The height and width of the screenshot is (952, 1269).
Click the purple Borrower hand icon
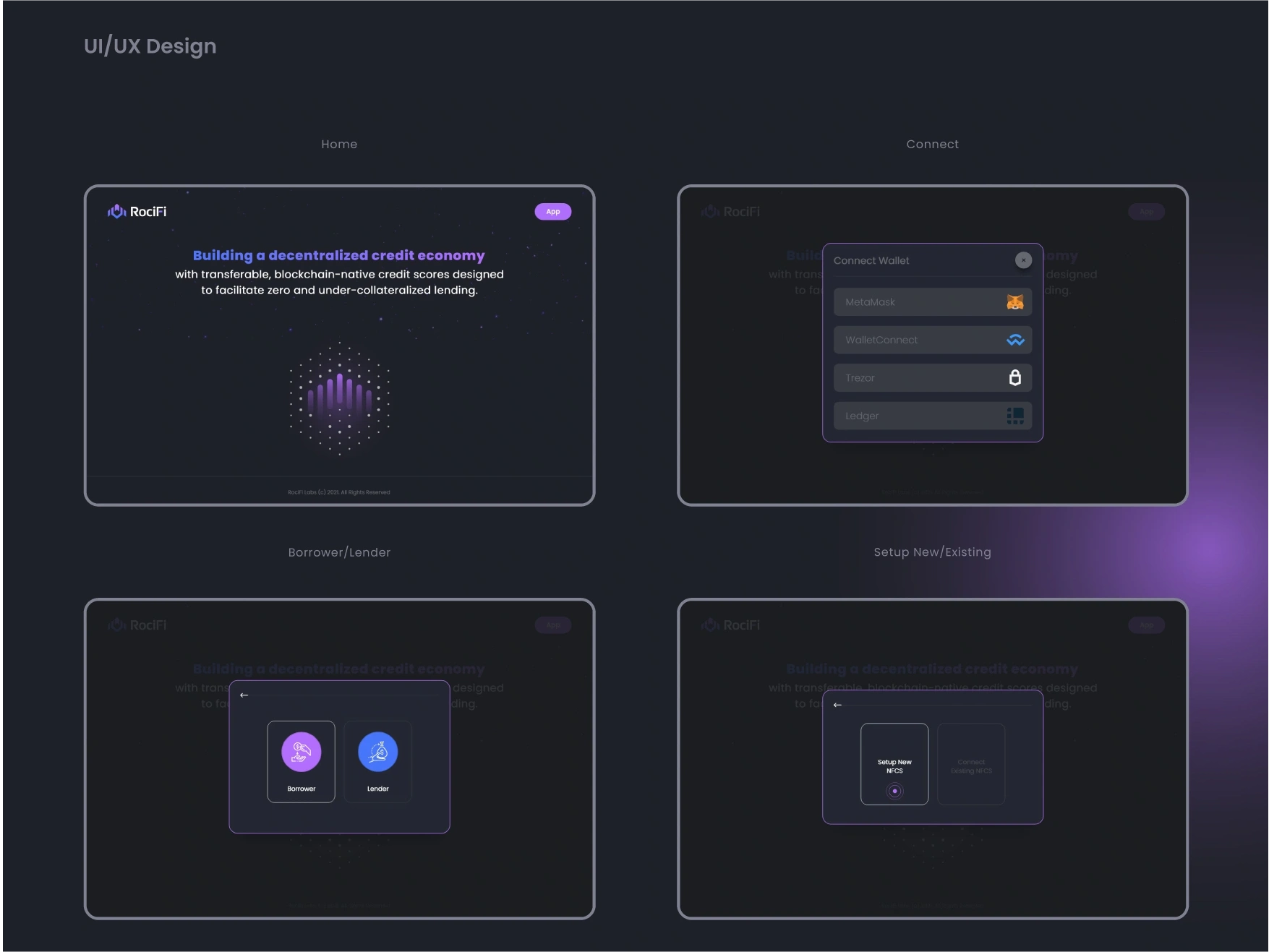[x=301, y=752]
